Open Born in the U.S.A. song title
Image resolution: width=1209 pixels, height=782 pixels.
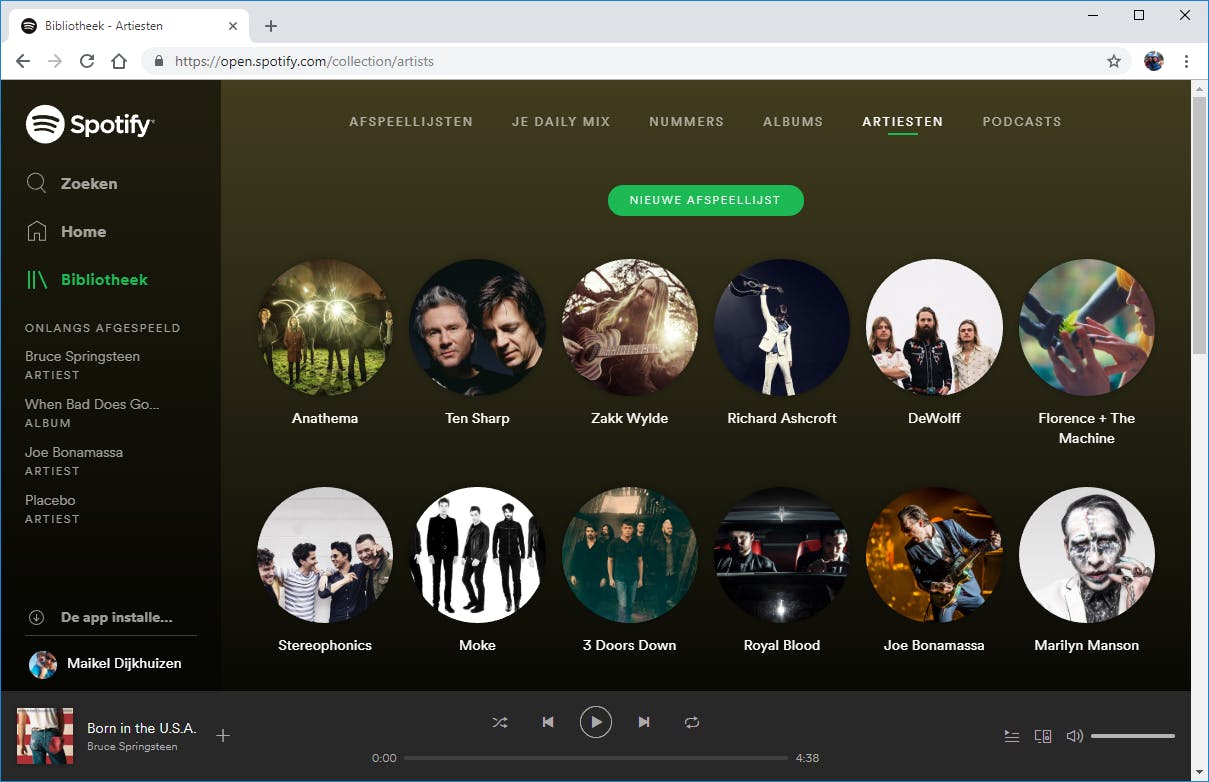pyautogui.click(x=141, y=728)
